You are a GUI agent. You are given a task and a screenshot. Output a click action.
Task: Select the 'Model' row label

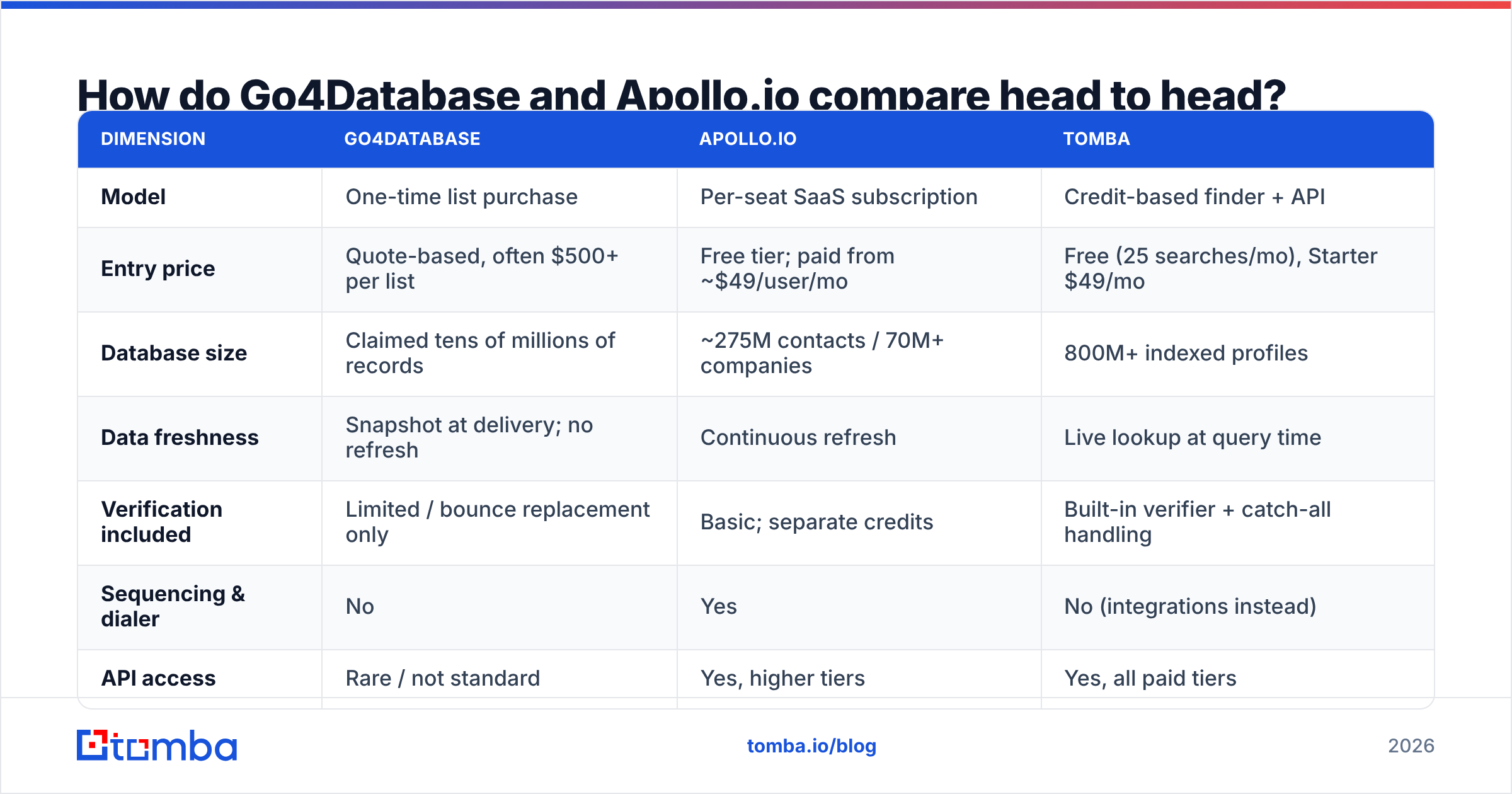pos(134,197)
